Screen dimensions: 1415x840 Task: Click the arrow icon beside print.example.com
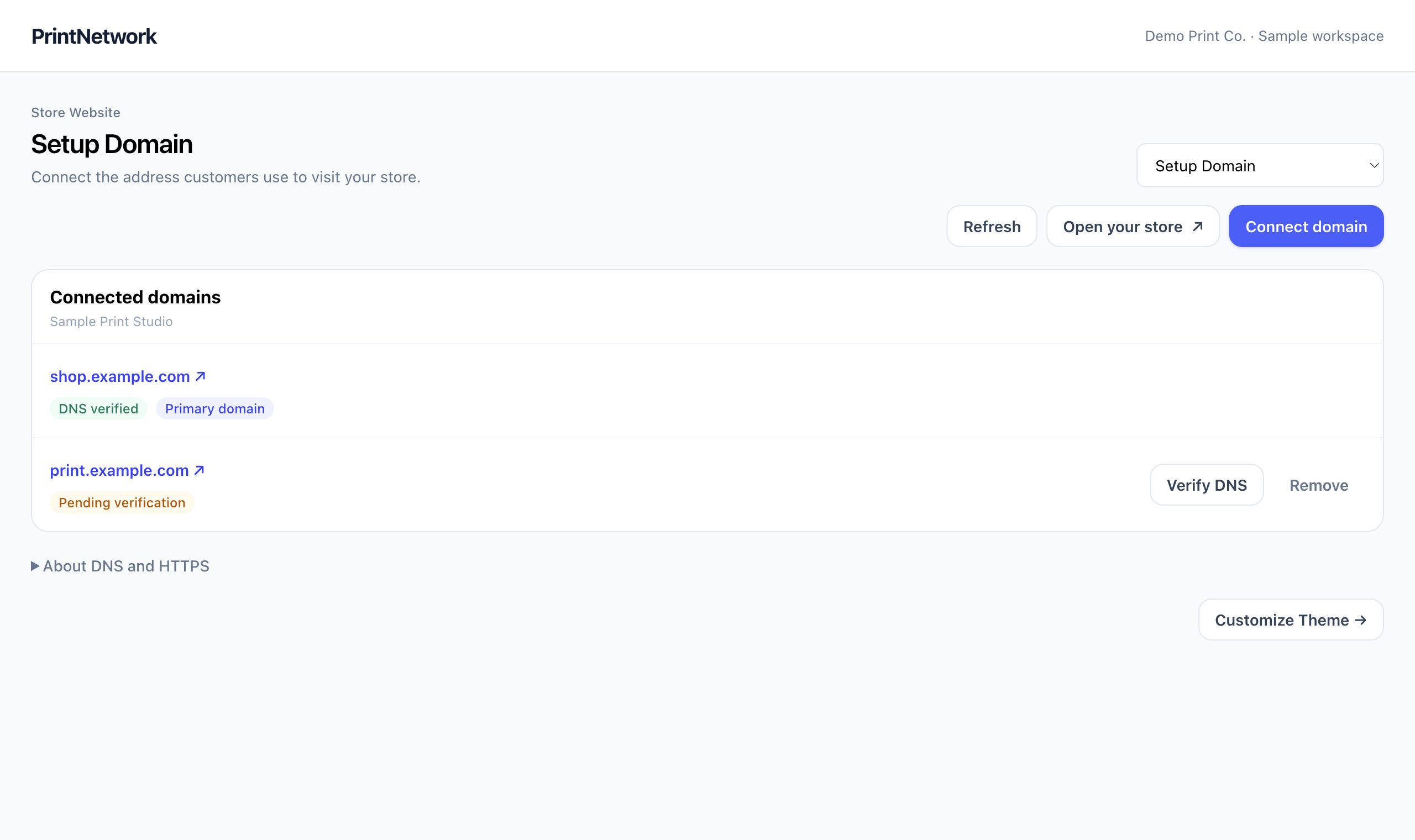coord(199,470)
